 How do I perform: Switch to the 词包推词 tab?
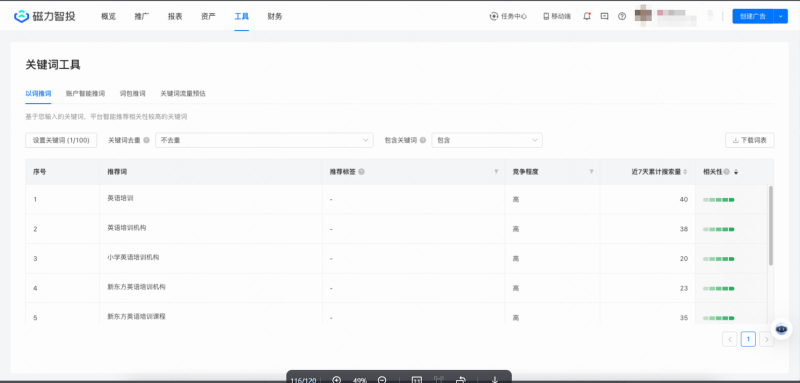click(x=133, y=94)
